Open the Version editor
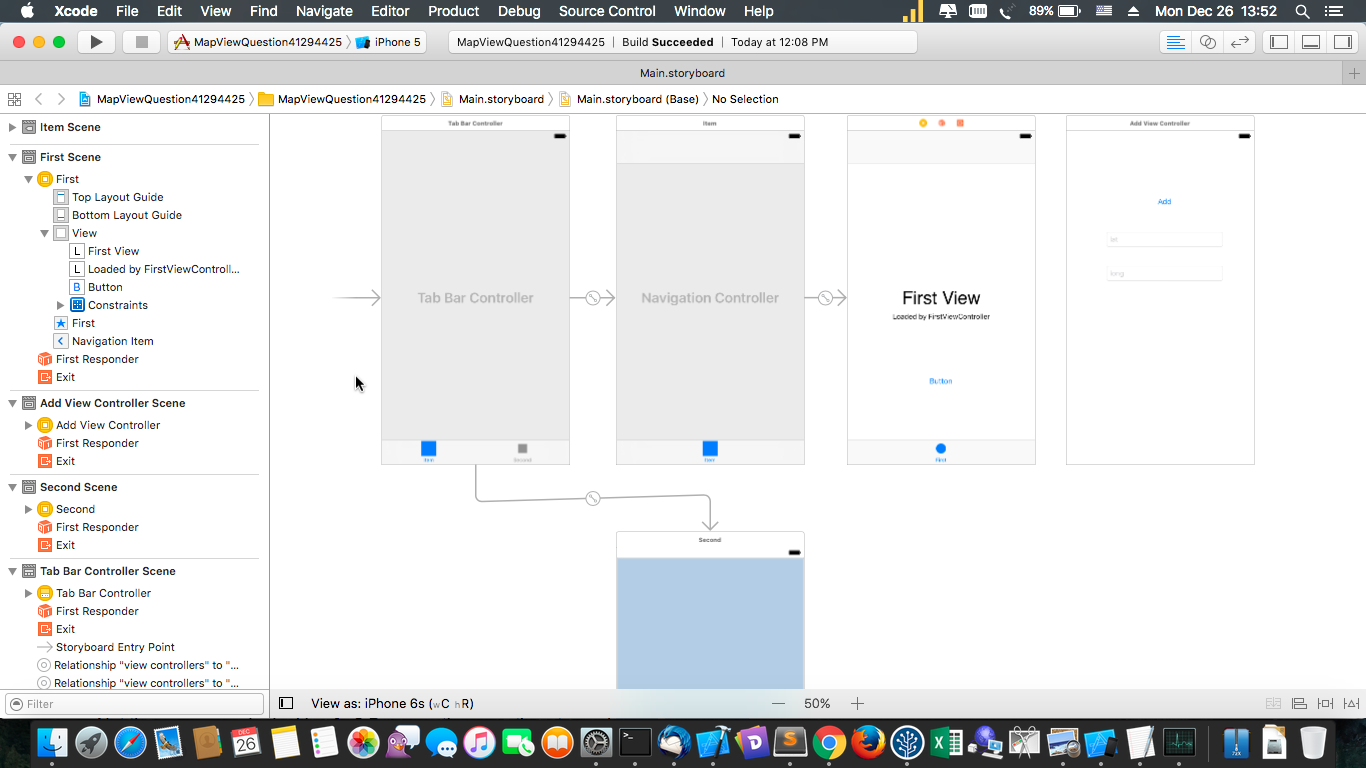Viewport: 1366px width, 768px height. pos(1240,42)
